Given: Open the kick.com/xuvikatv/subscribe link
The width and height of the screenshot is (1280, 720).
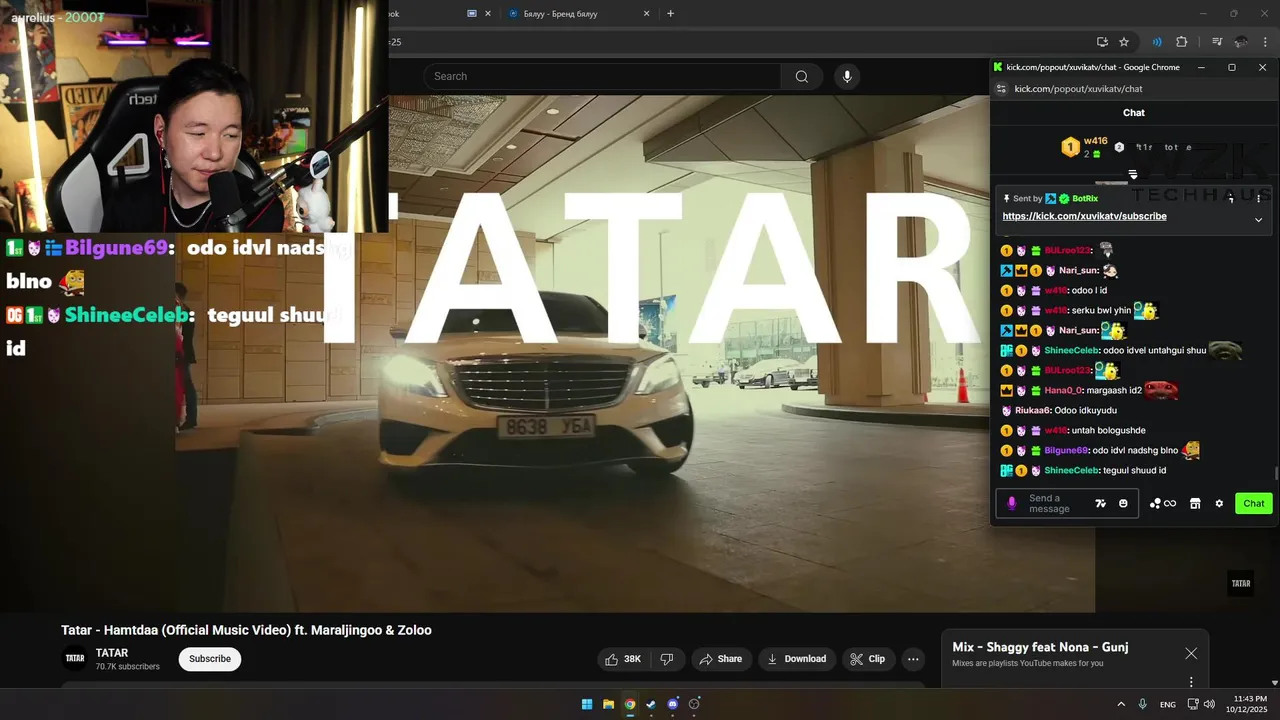Looking at the screenshot, I should pos(1084,216).
